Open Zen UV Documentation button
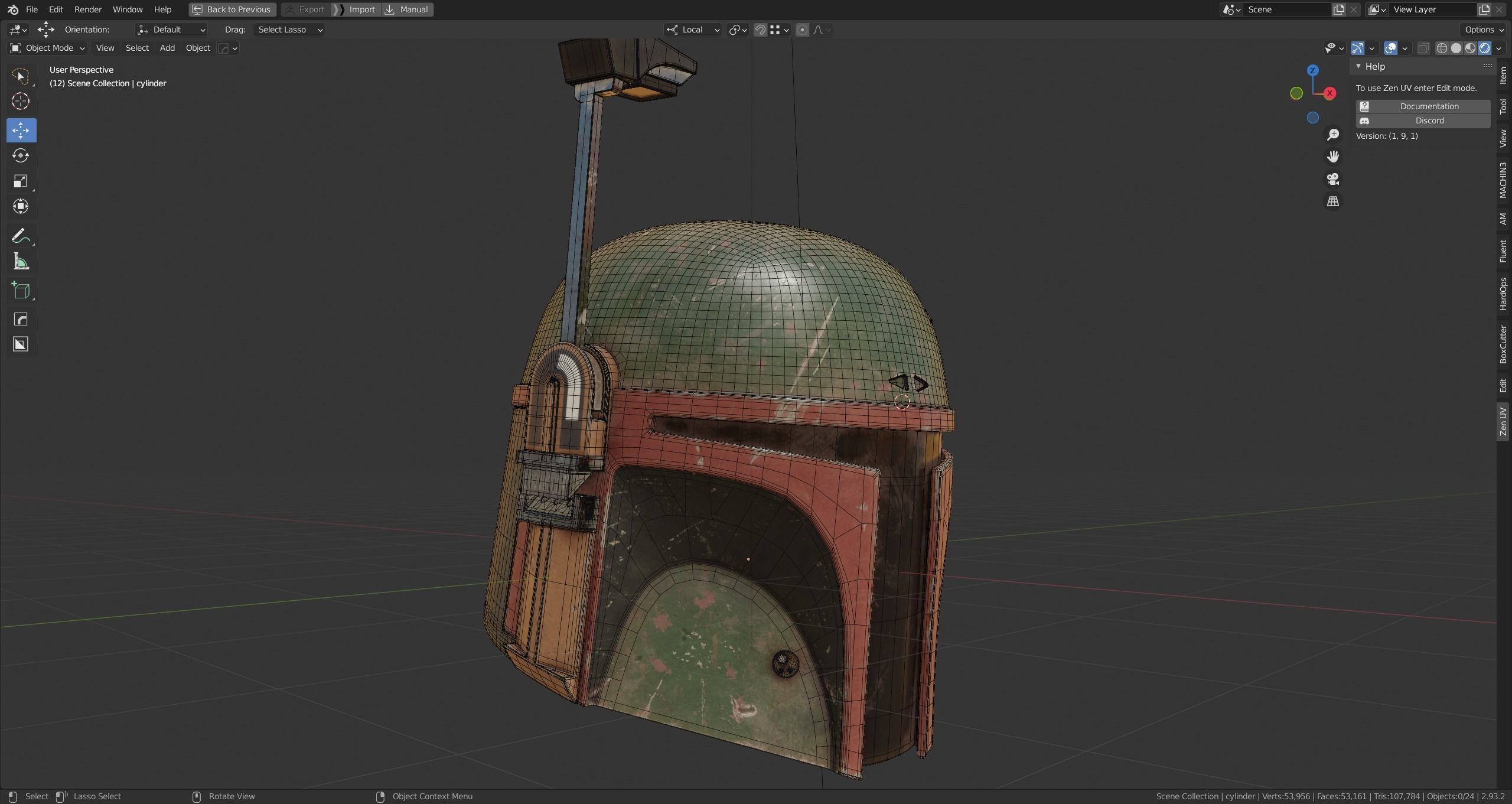The width and height of the screenshot is (1512, 804). coord(1423,106)
